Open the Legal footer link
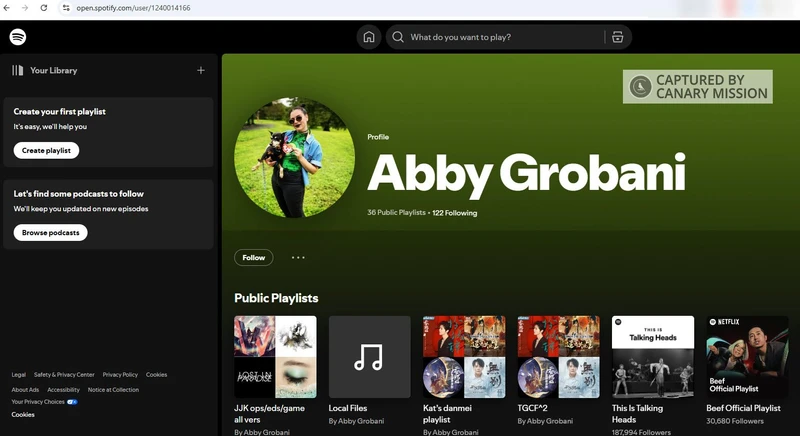The image size is (800, 436). pos(18,375)
